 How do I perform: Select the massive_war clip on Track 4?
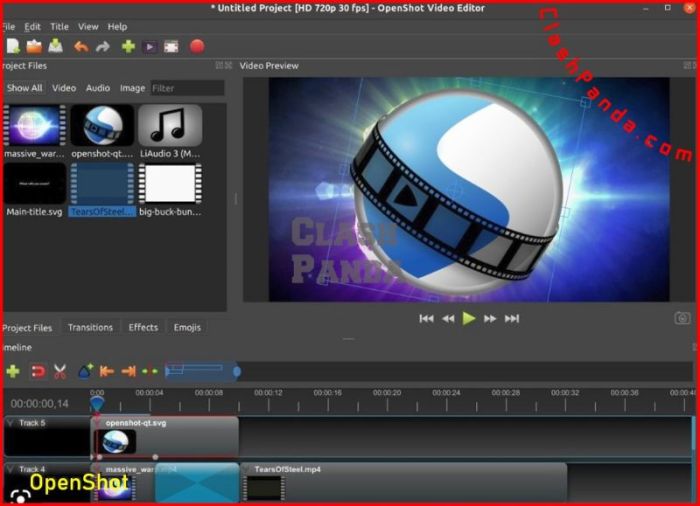pos(123,482)
